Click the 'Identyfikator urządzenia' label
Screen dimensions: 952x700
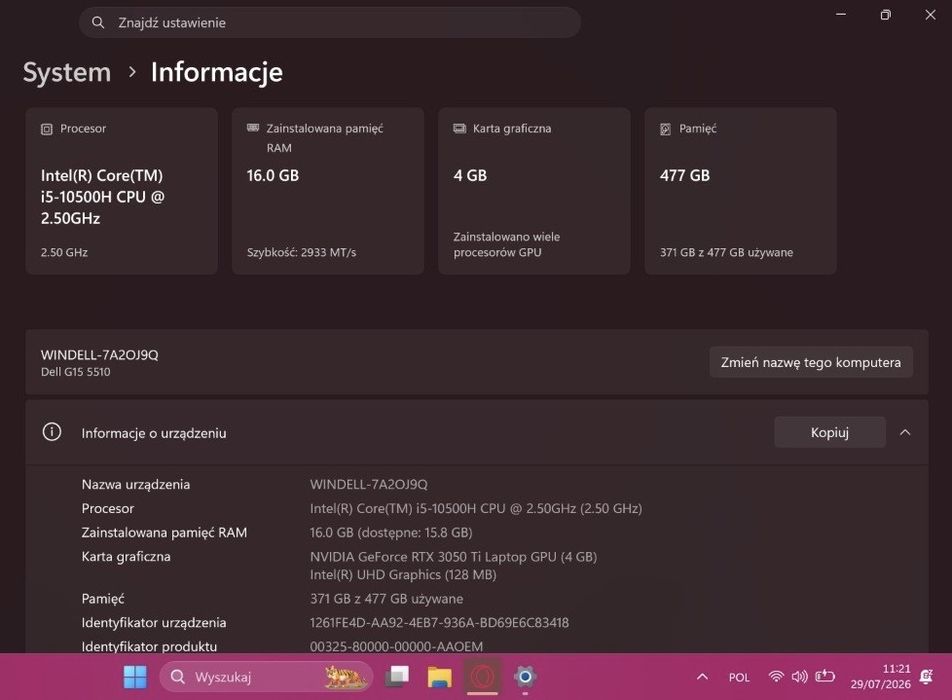click(154, 622)
